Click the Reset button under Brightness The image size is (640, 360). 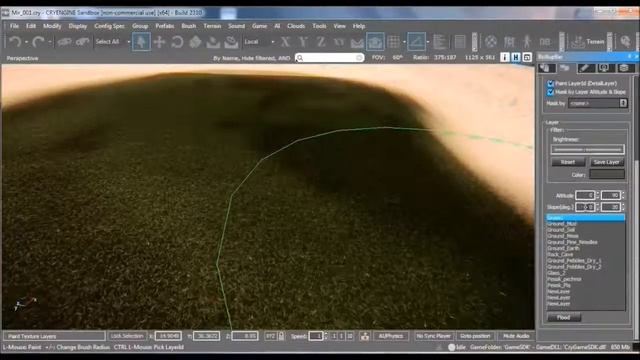click(568, 162)
